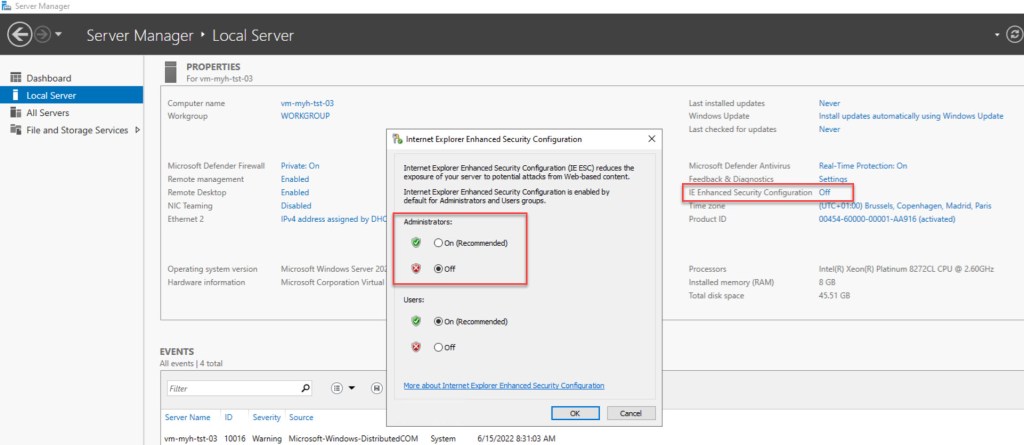Click the Dashboard icon in the sidebar
This screenshot has width=1024, height=445.
point(16,78)
